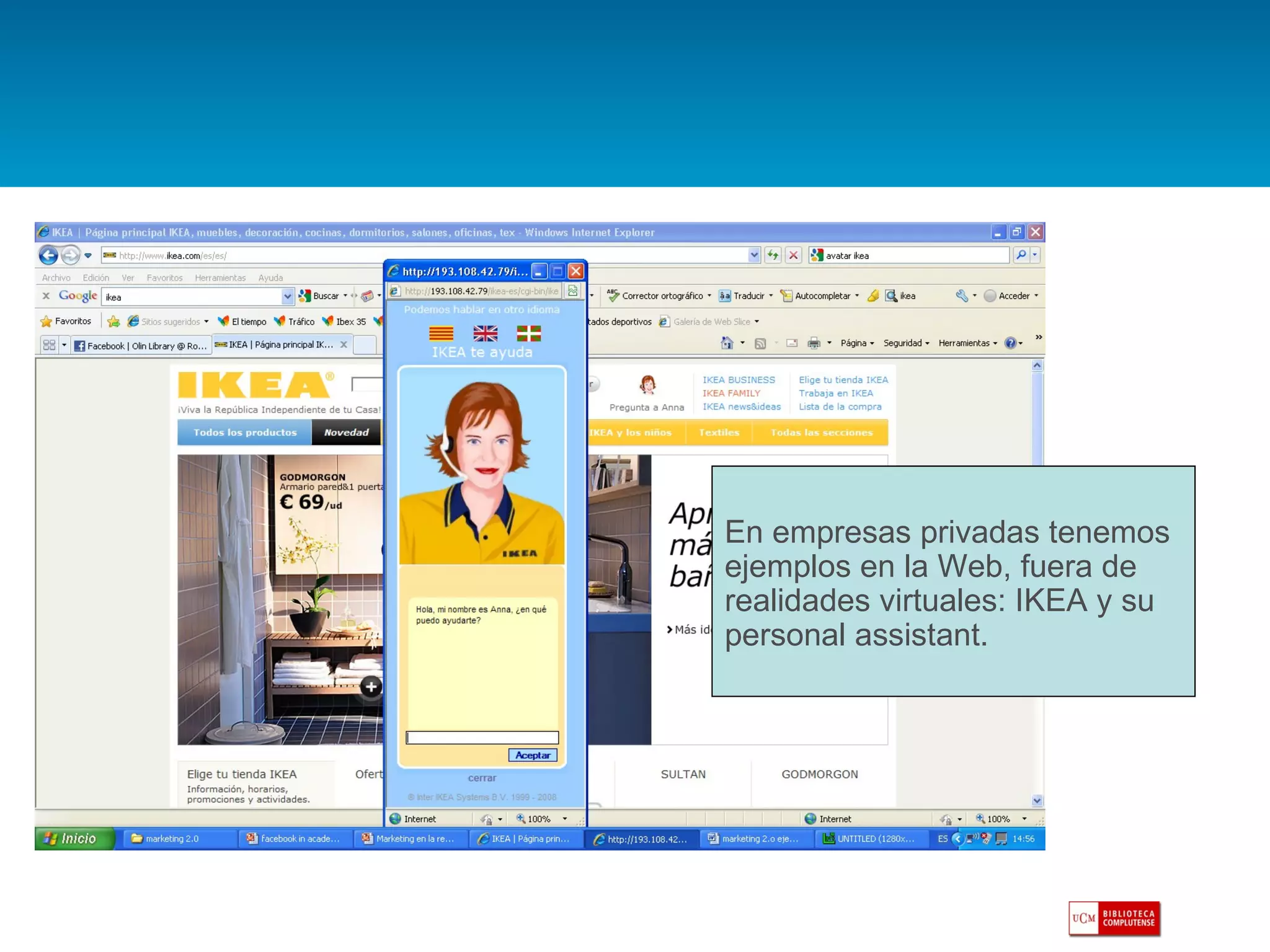Viewport: 1270px width, 952px height.
Task: Click the search magnifier button next to avatar ikea
Action: 1021,255
